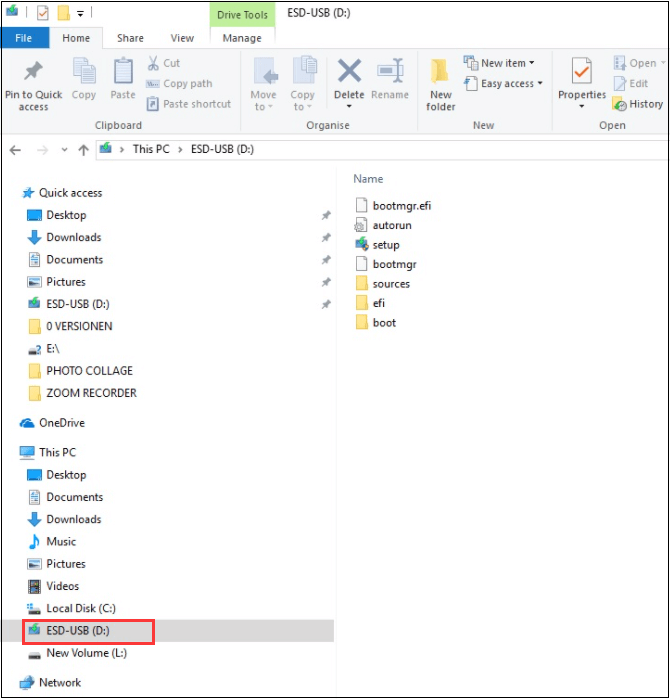Open Videos under This PC
The image size is (670, 699).
[x=53, y=586]
